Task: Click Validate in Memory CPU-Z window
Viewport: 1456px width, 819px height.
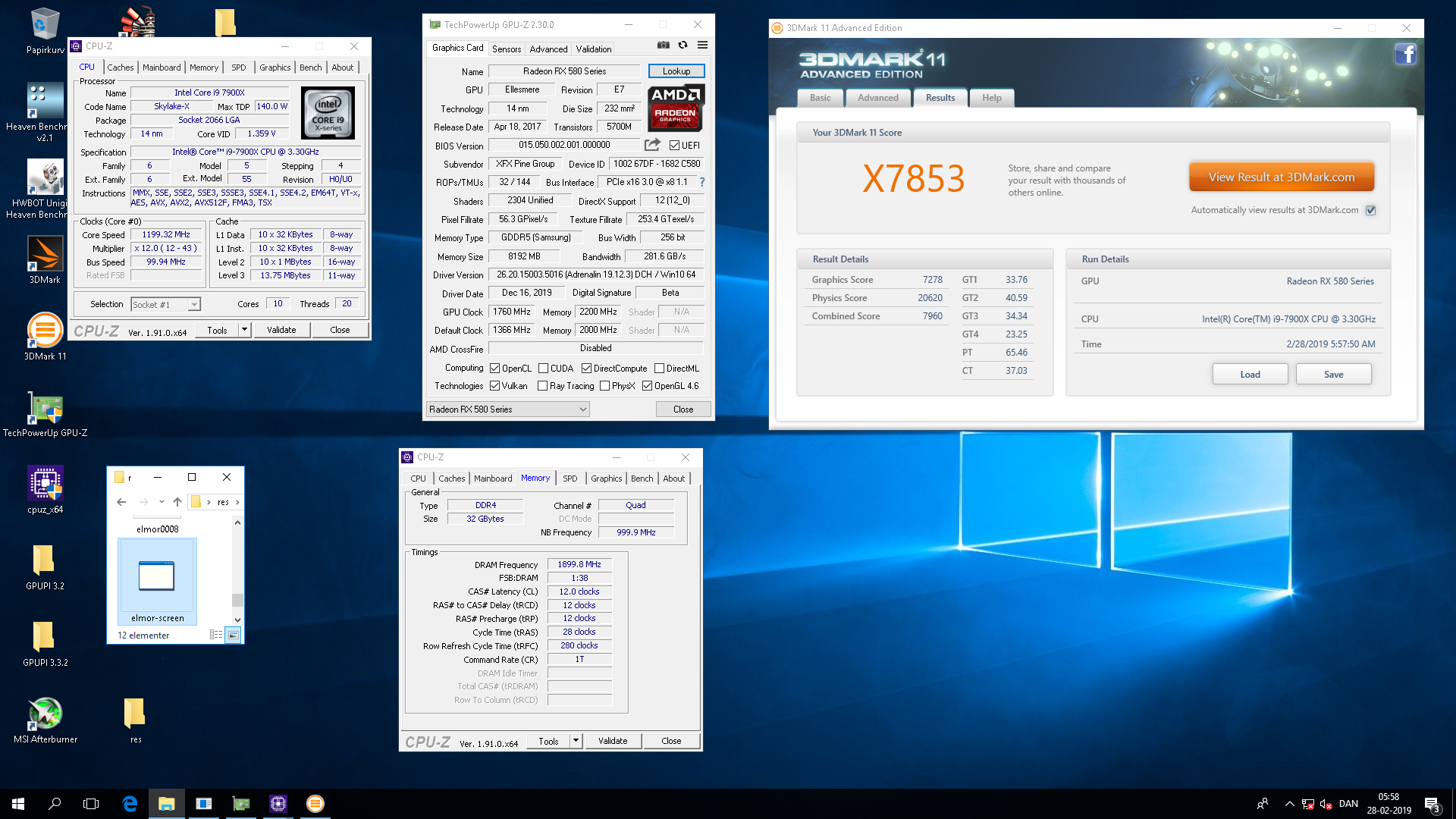Action: click(x=613, y=741)
